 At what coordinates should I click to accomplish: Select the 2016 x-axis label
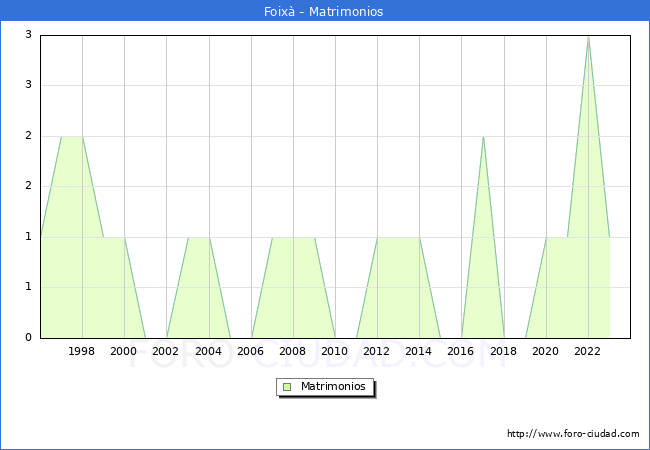[461, 351]
